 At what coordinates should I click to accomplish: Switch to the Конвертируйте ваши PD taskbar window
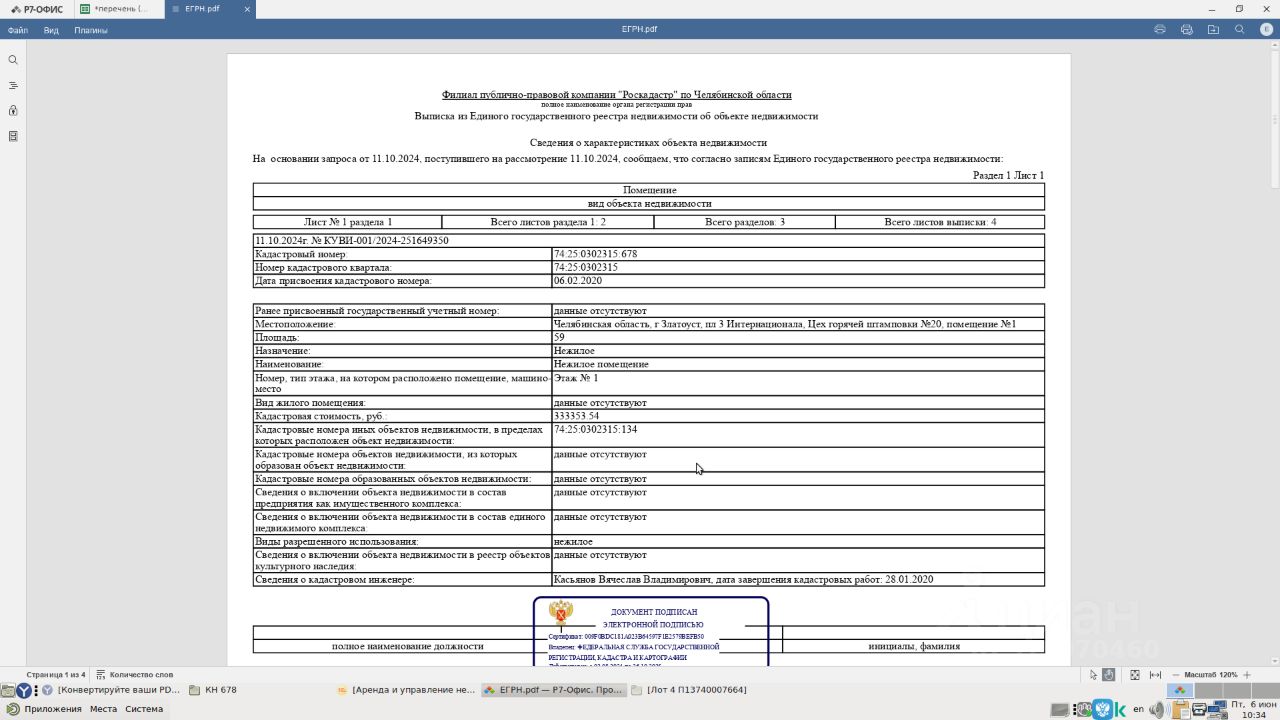pos(111,690)
